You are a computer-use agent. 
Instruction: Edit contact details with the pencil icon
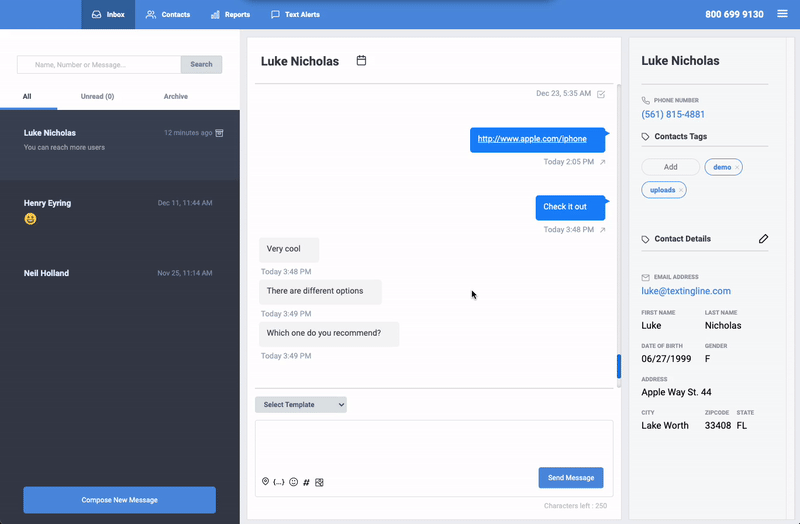[x=763, y=239]
